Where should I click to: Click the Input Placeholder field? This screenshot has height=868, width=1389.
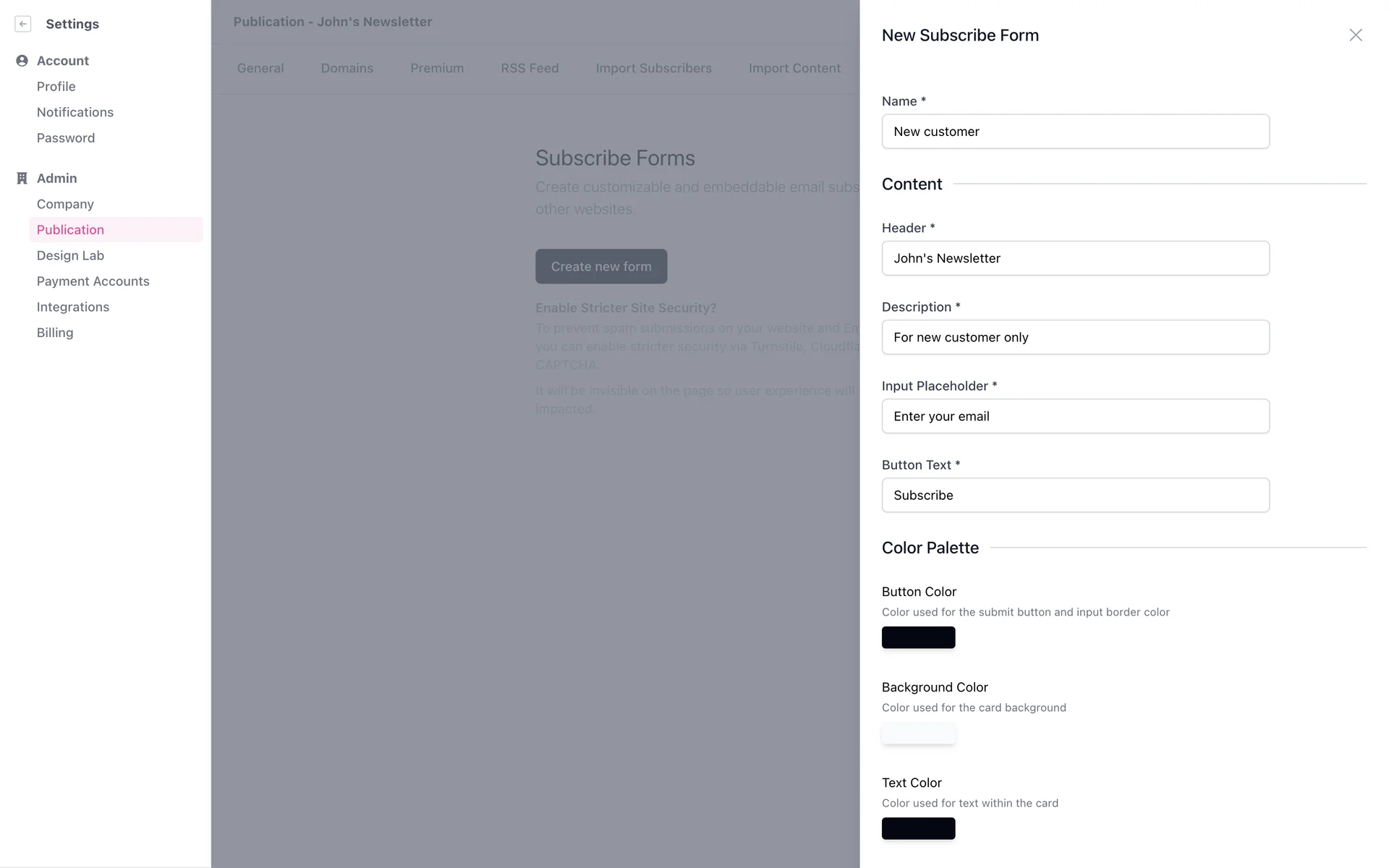(x=1075, y=416)
